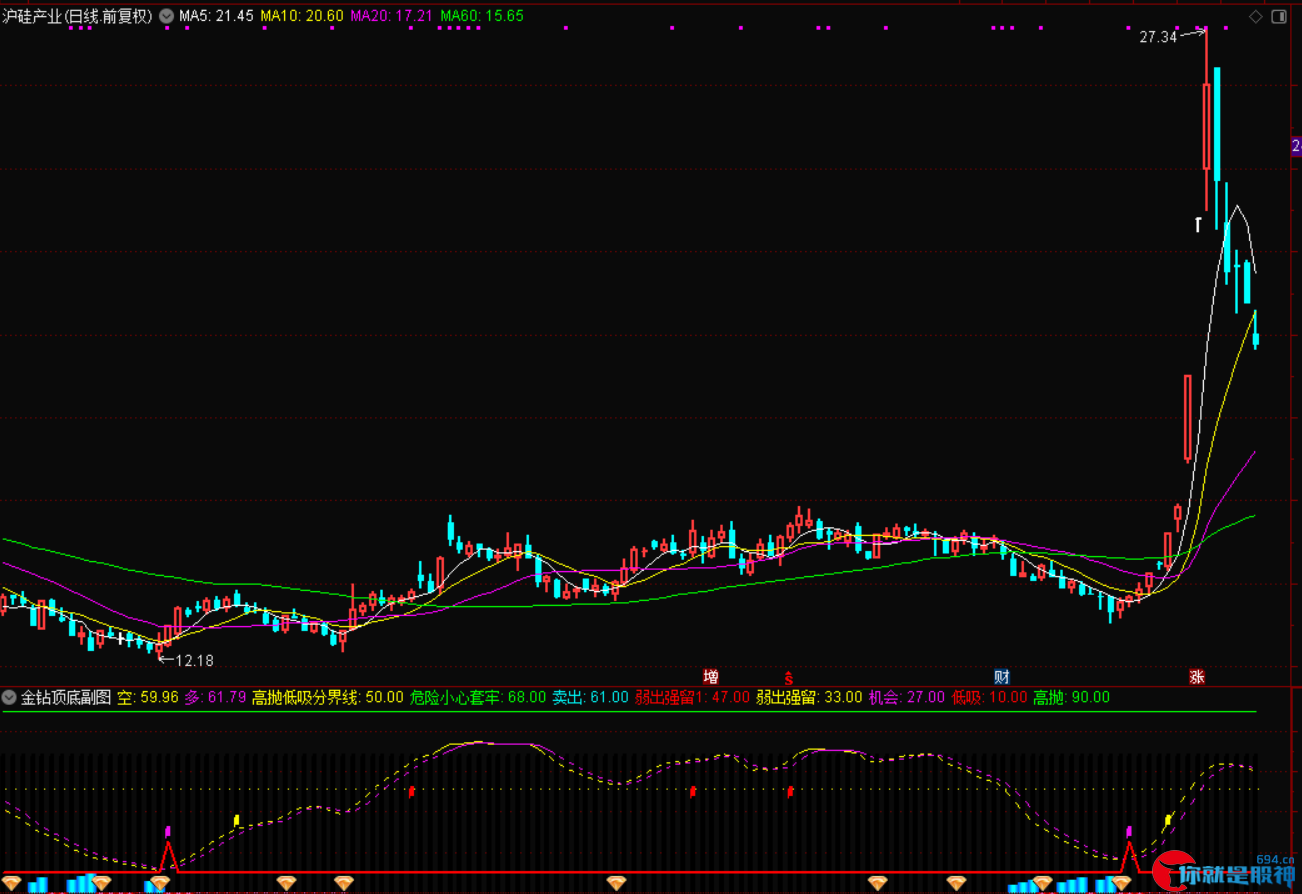The width and height of the screenshot is (1302, 894).
Task: Select the 低吸: 10.00 parameter
Action: click(x=989, y=697)
